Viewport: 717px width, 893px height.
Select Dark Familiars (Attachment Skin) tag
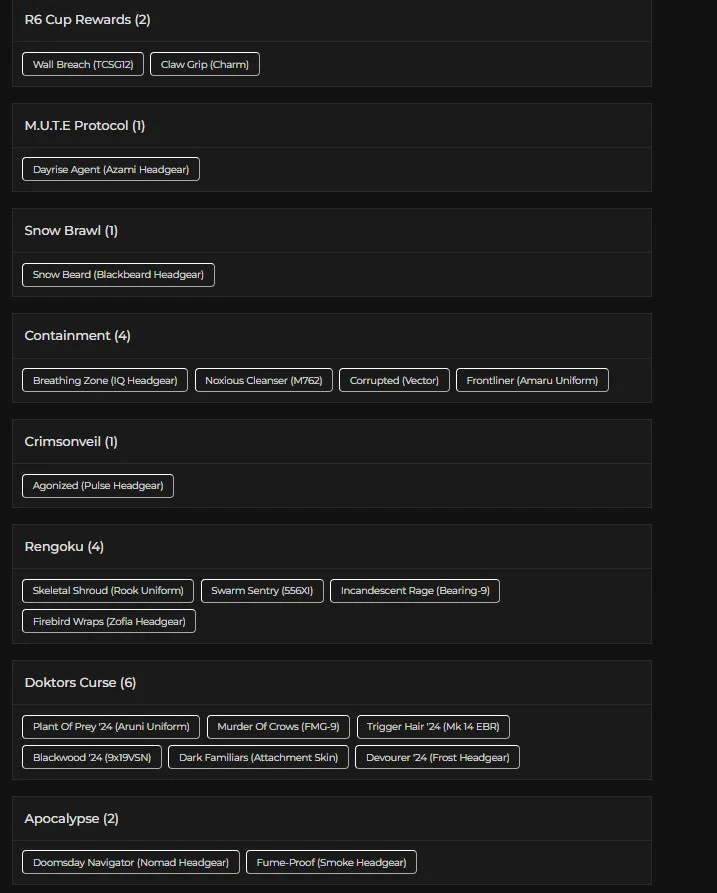point(258,757)
